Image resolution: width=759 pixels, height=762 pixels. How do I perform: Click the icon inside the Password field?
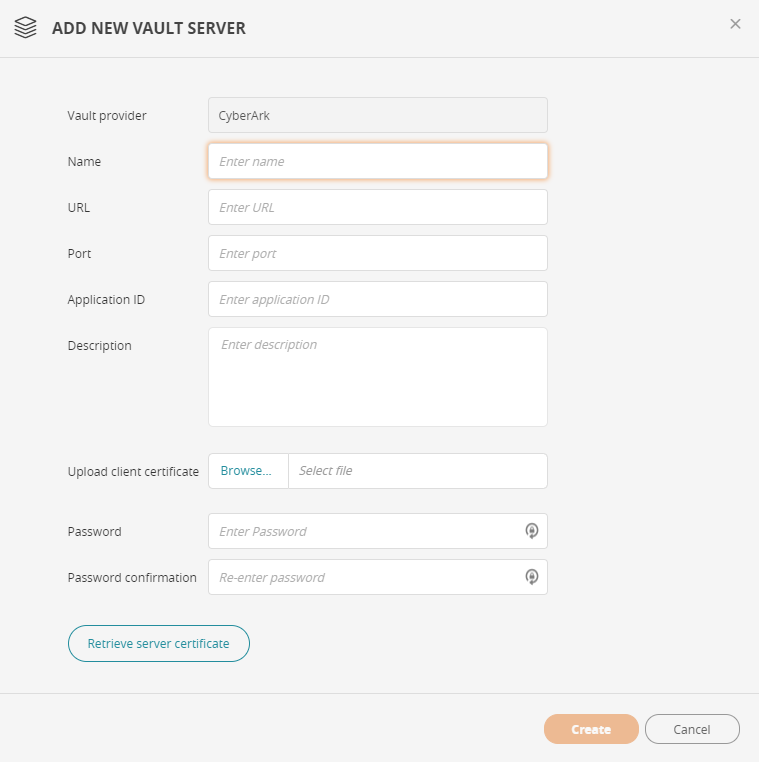coord(532,531)
